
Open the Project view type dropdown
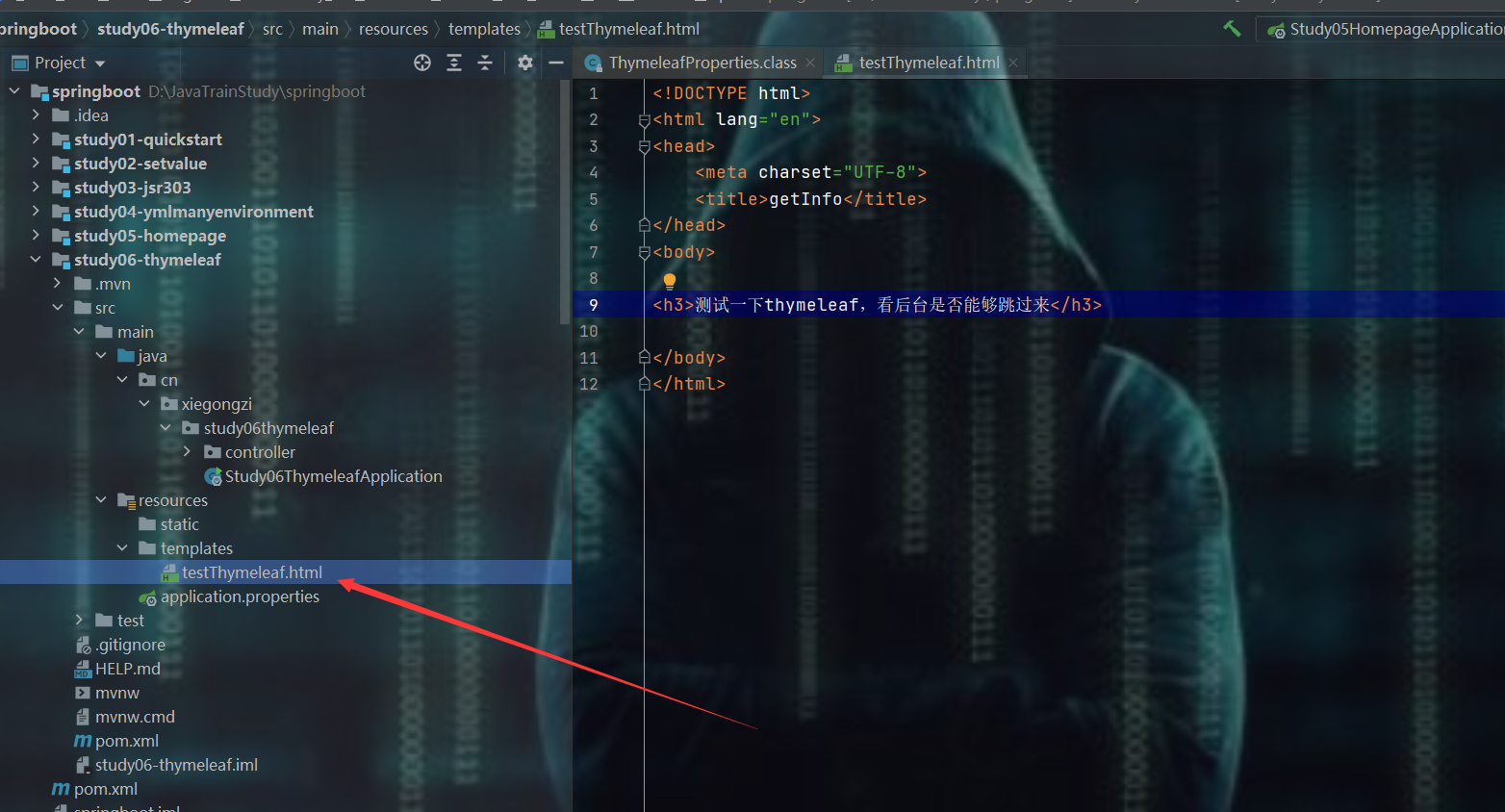tap(100, 63)
